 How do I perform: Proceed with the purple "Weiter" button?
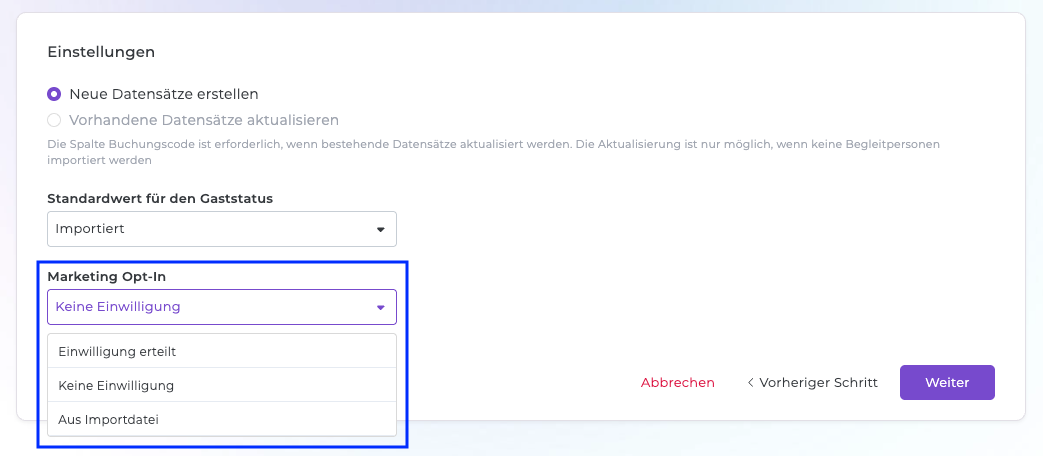947,382
